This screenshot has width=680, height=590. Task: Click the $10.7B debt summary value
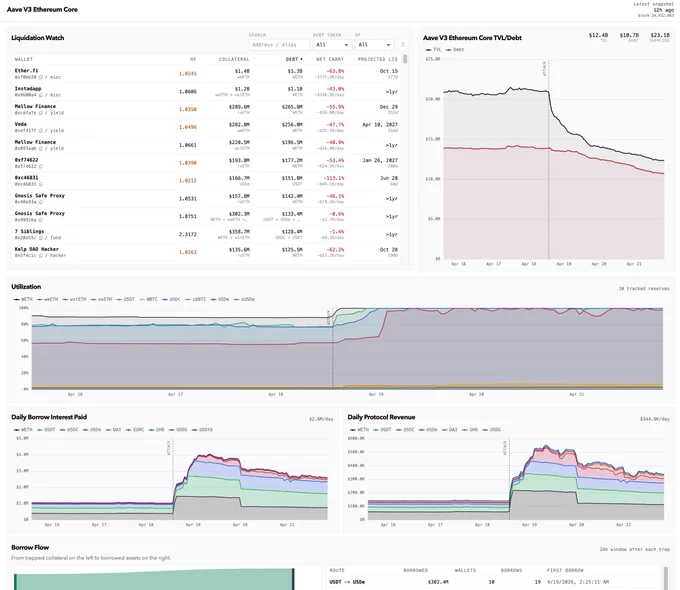coord(629,35)
